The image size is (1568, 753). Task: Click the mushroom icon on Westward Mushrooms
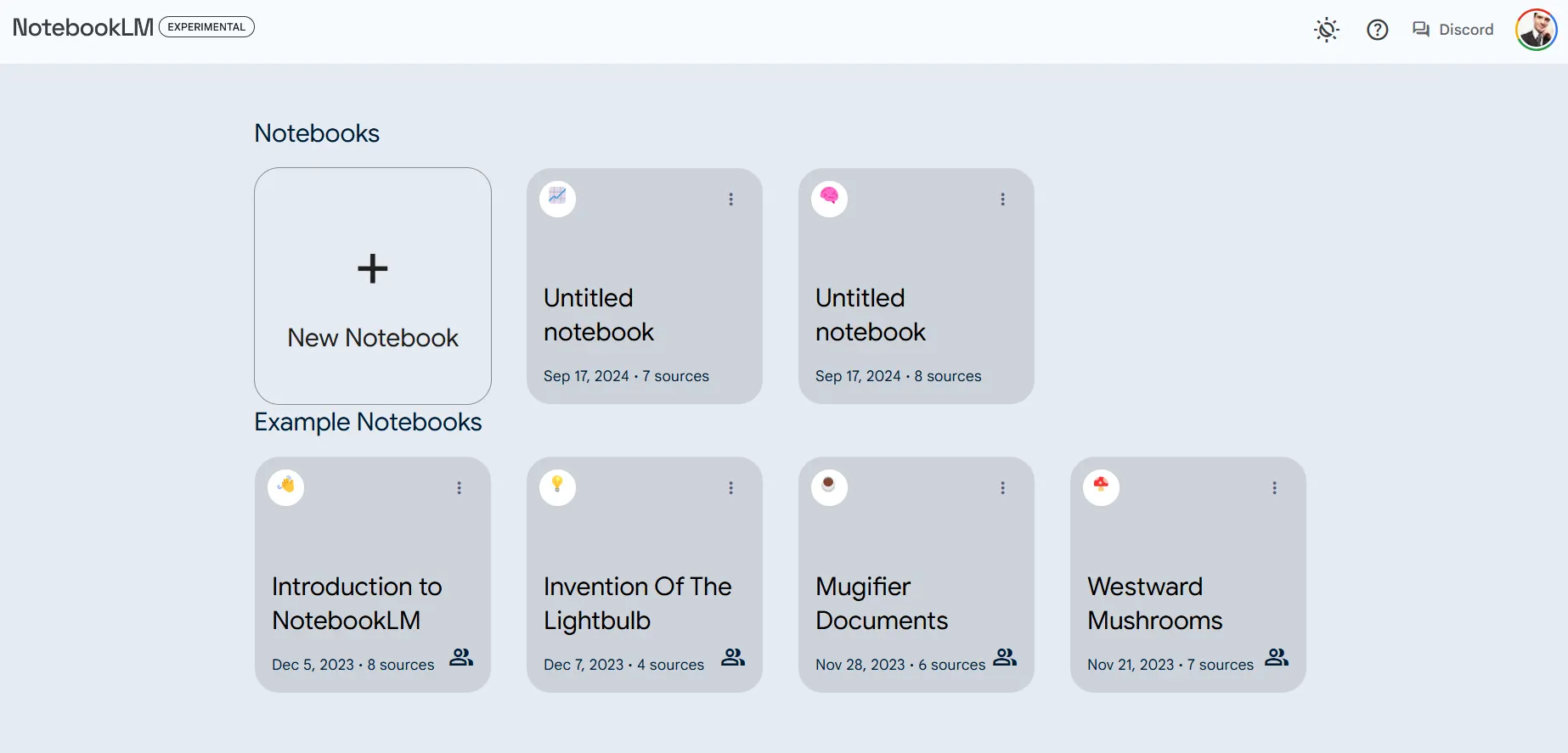coord(1102,487)
